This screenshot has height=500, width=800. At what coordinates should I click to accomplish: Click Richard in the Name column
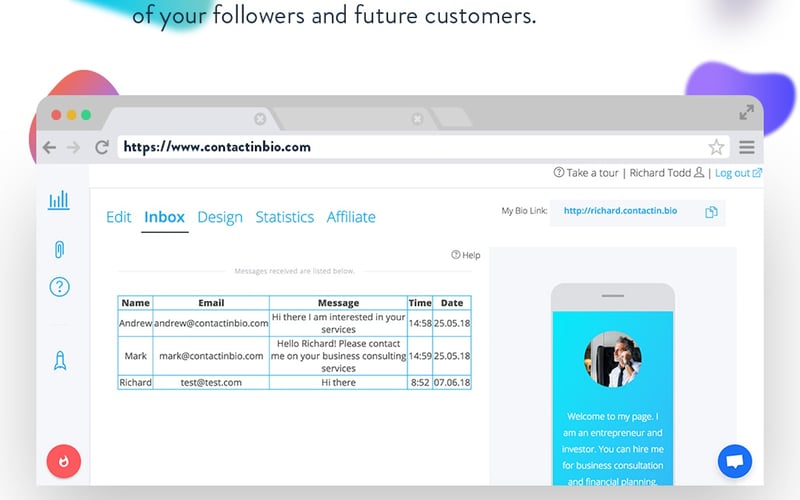(135, 382)
